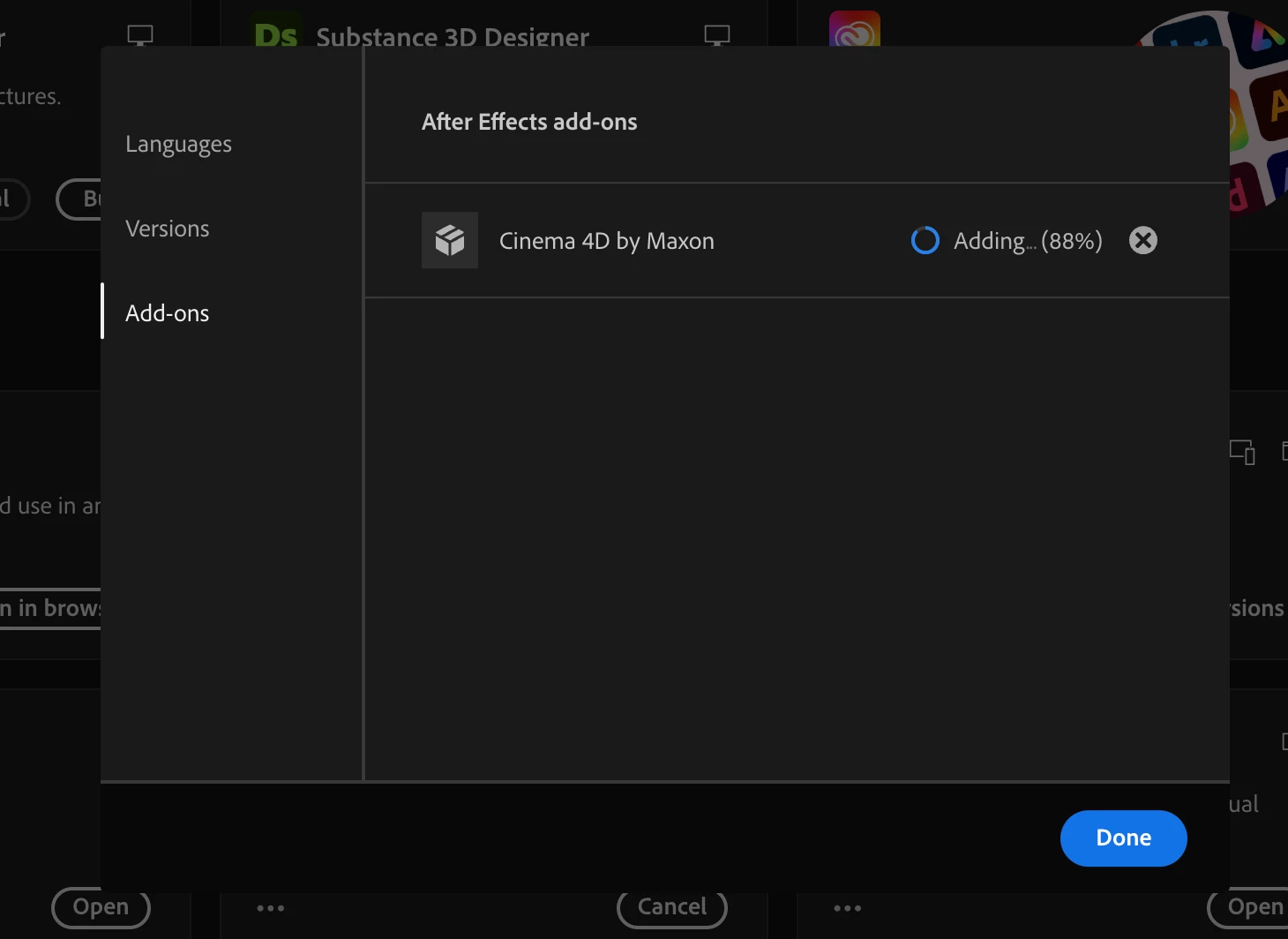This screenshot has width=1288, height=939.
Task: Click the Substance 3D Designer Ds icon
Action: point(276,31)
